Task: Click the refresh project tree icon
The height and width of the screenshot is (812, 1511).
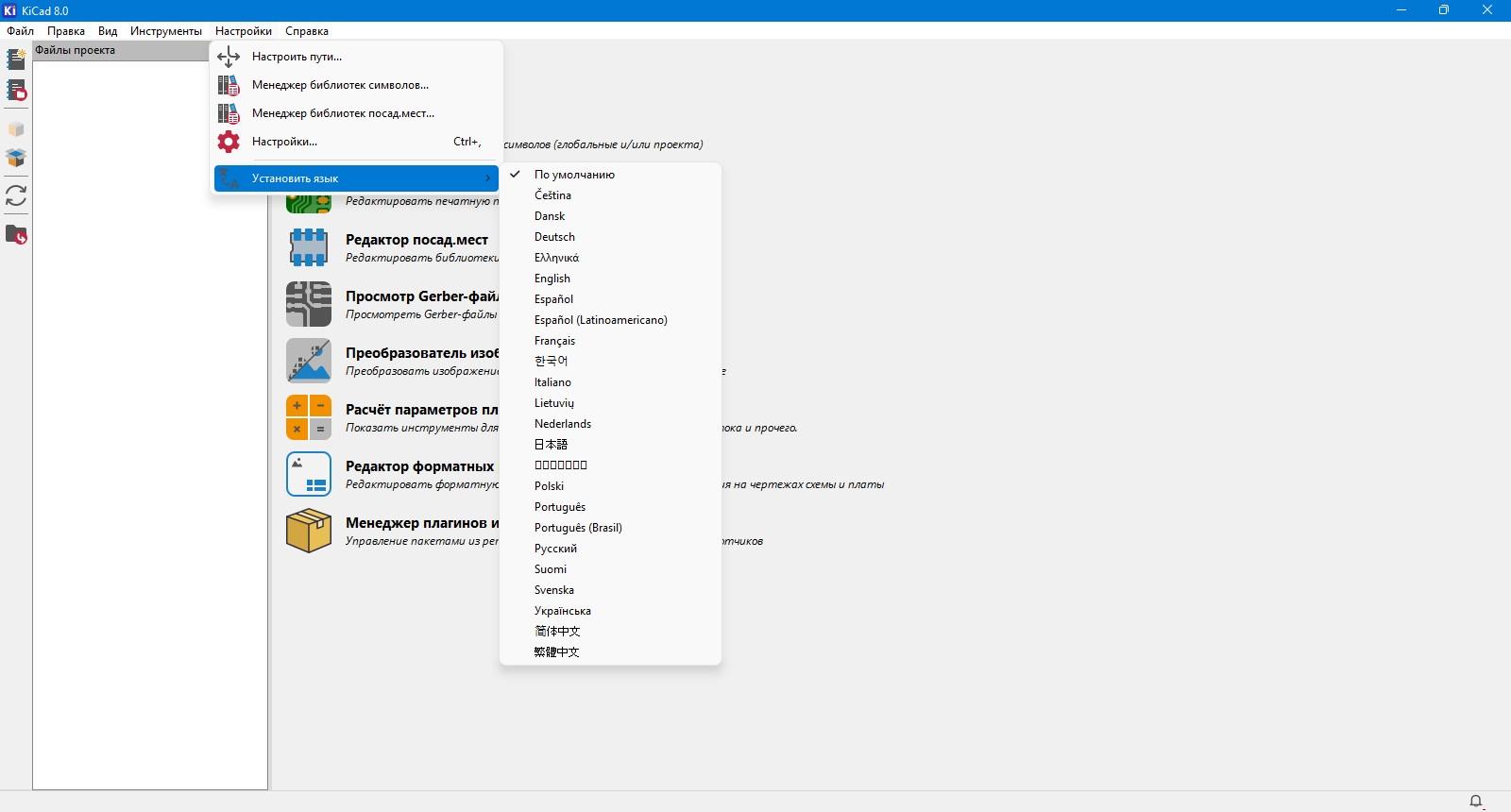Action: (16, 195)
